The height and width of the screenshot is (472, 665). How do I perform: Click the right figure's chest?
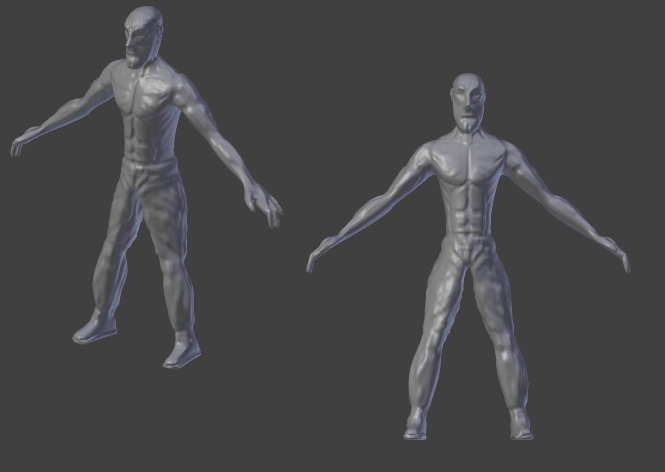[x=468, y=163]
